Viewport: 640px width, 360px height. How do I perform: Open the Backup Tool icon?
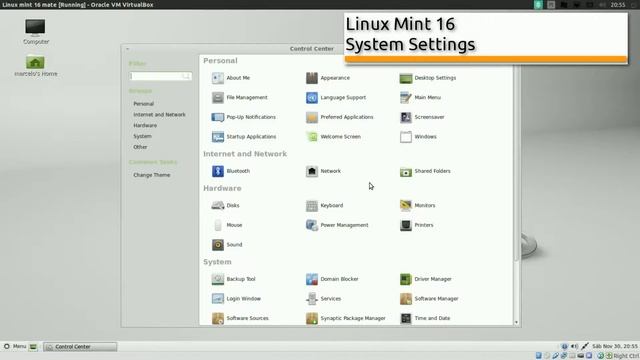[x=218, y=279]
